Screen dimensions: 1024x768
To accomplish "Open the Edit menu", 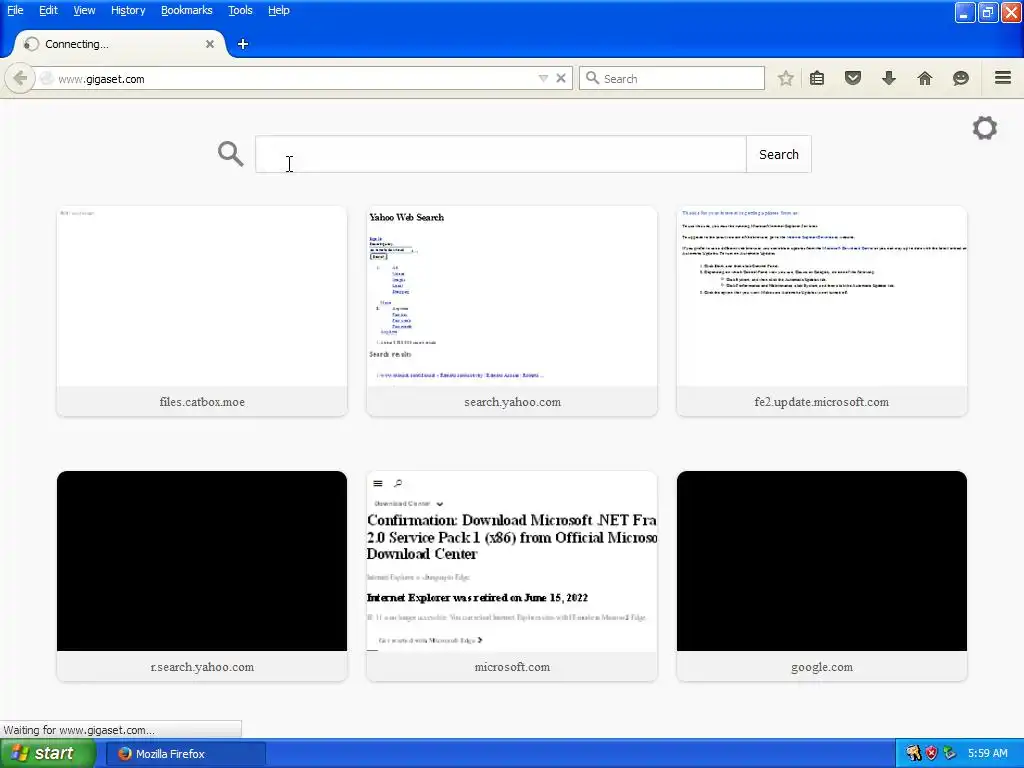I will pos(48,10).
